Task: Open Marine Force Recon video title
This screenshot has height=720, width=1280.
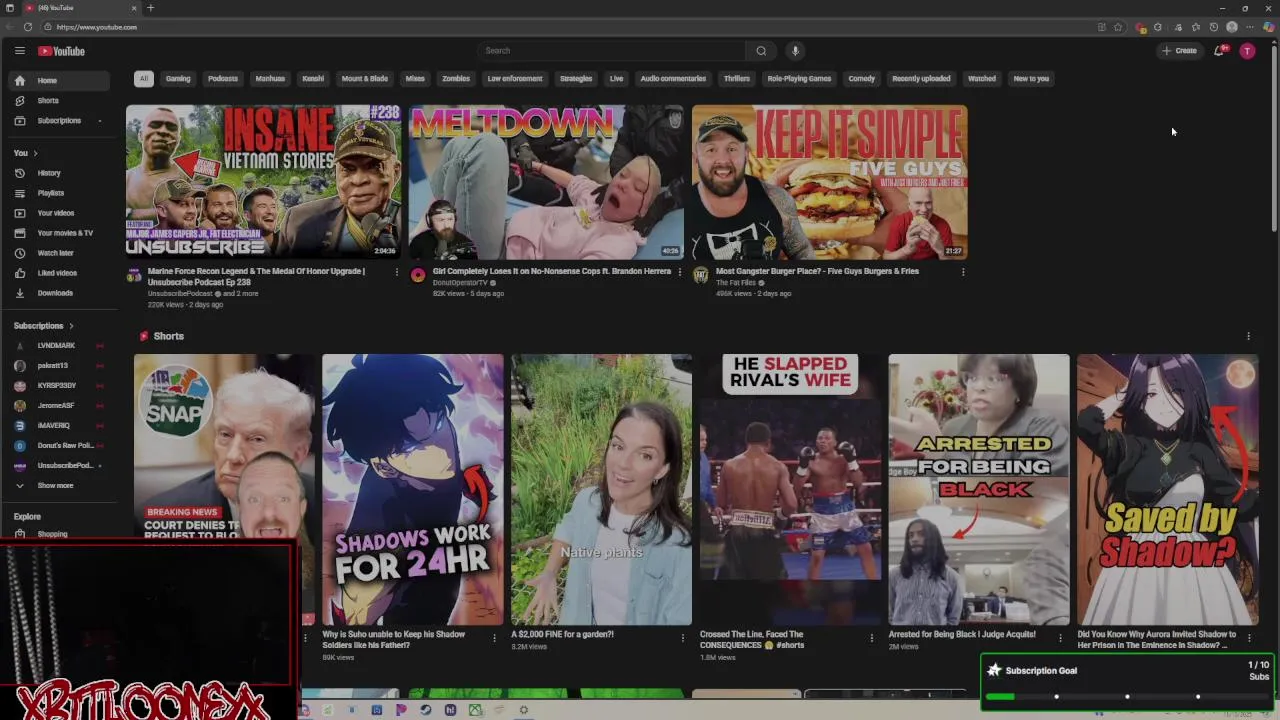Action: [x=256, y=276]
